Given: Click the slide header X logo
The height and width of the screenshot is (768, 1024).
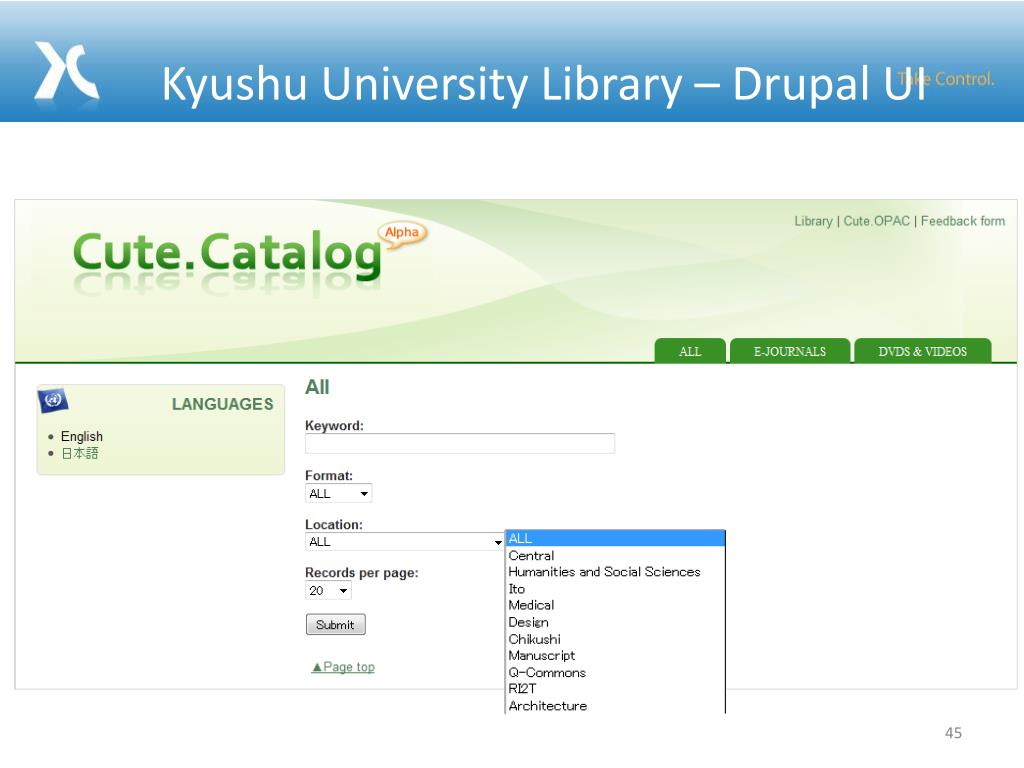Looking at the screenshot, I should click(x=66, y=71).
